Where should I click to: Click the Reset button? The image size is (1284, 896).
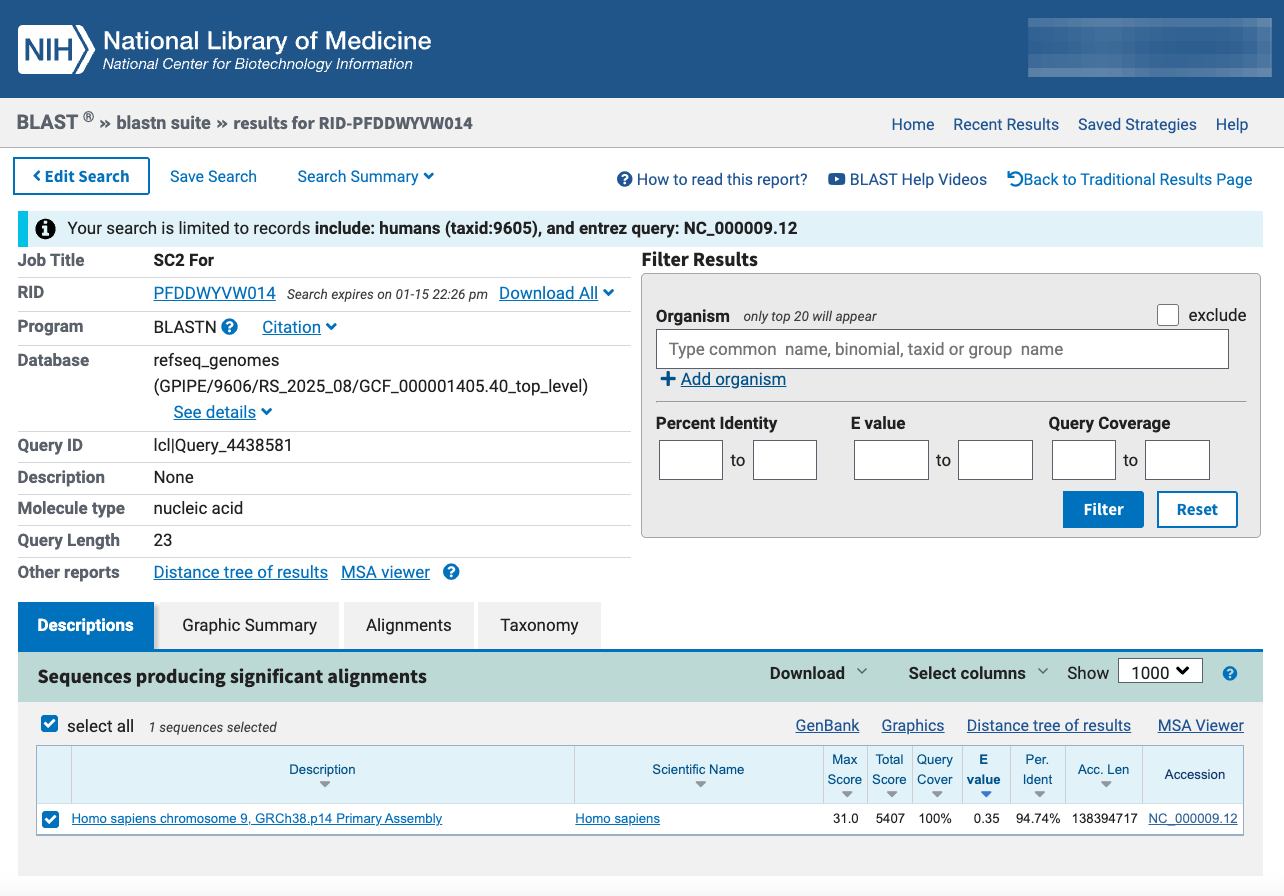coord(1197,509)
